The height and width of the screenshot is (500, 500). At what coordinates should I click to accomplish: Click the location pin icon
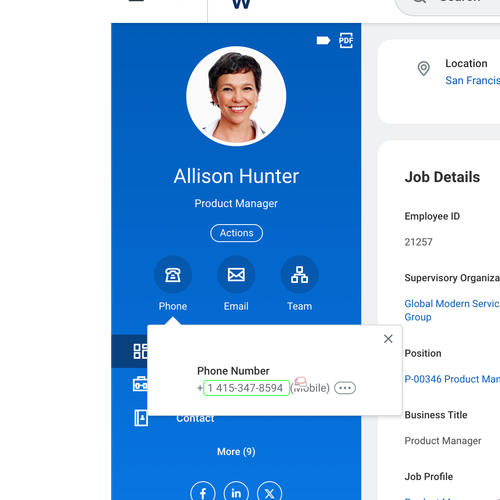coord(424,69)
